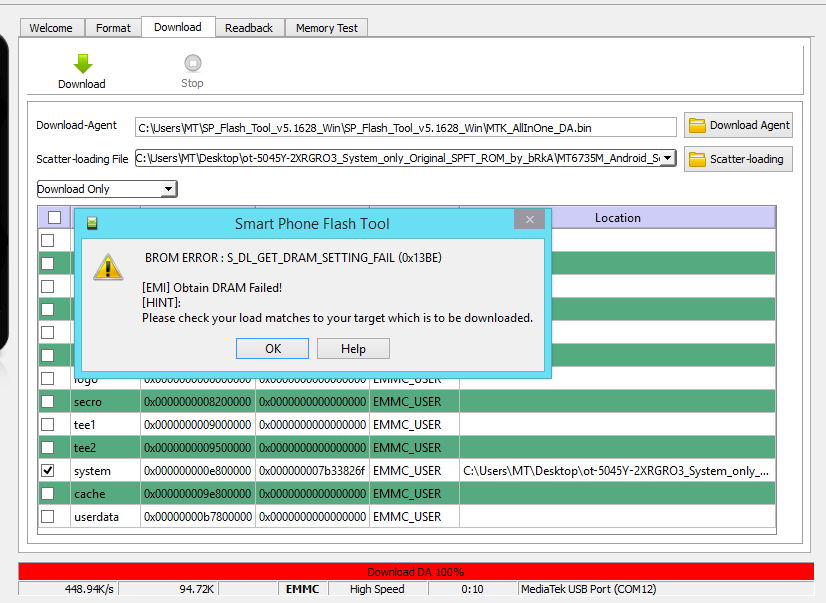Click the folder icon on the Download Agent button

click(697, 125)
